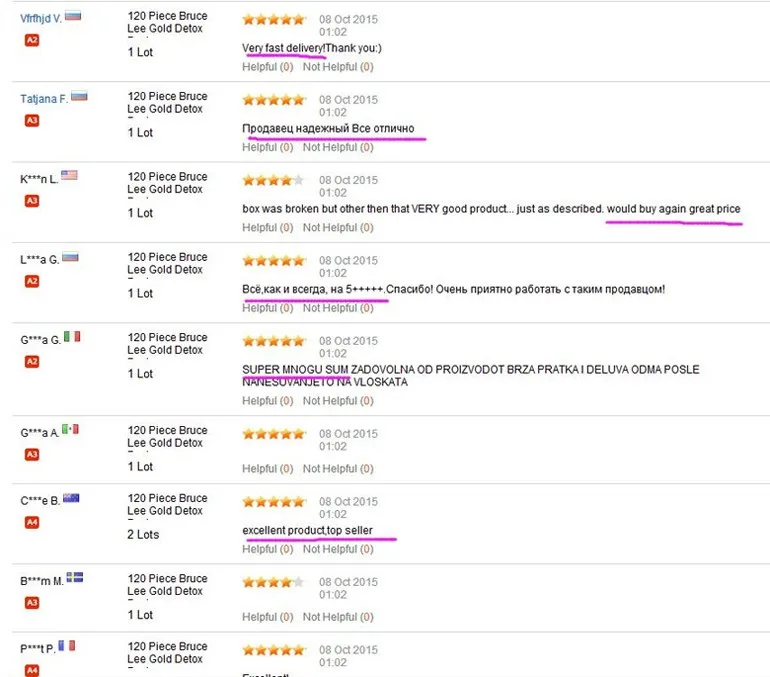Click the A3 level badge under Tatjana F.
The width and height of the screenshot is (770, 677).
[x=32, y=120]
